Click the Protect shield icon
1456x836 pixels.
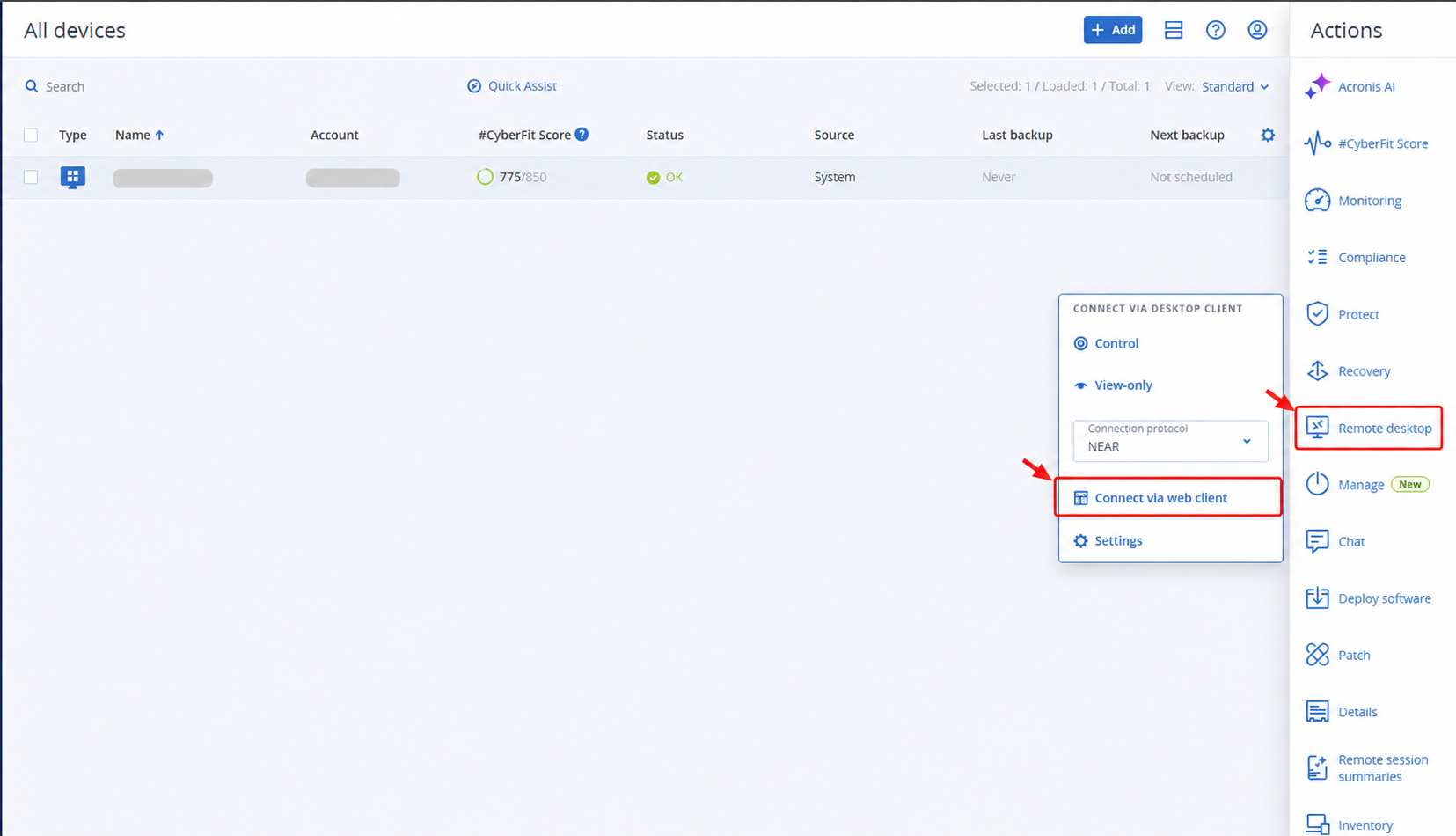point(1317,314)
